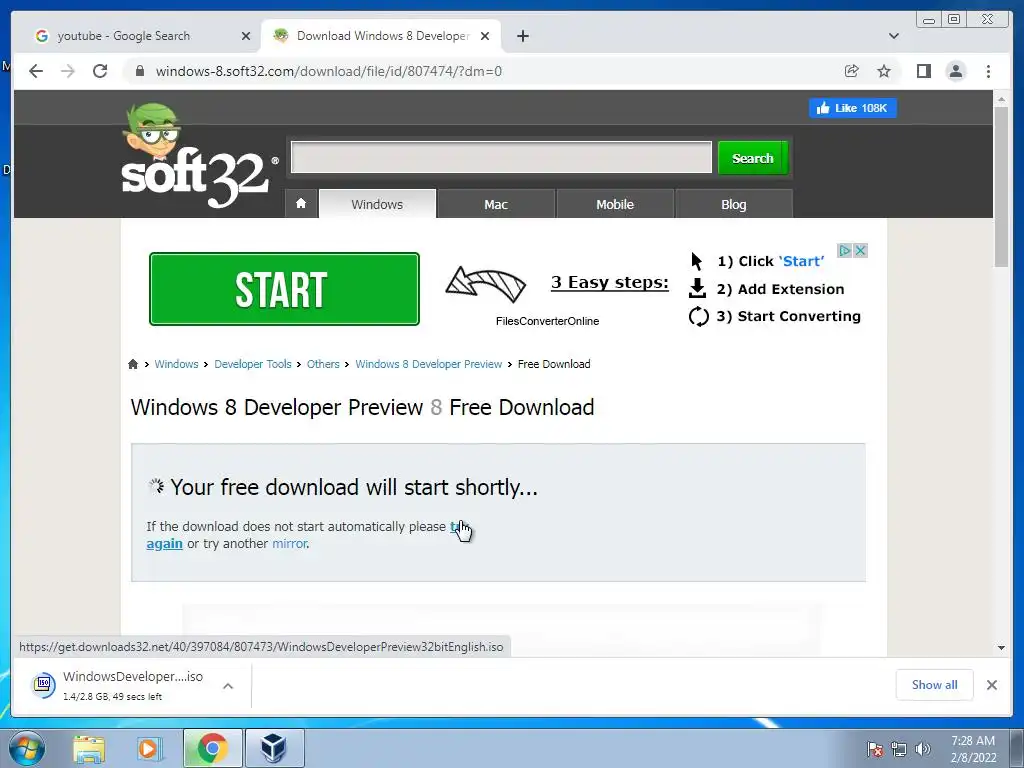
Task: Open the Chrome side panel icon
Action: tap(923, 71)
